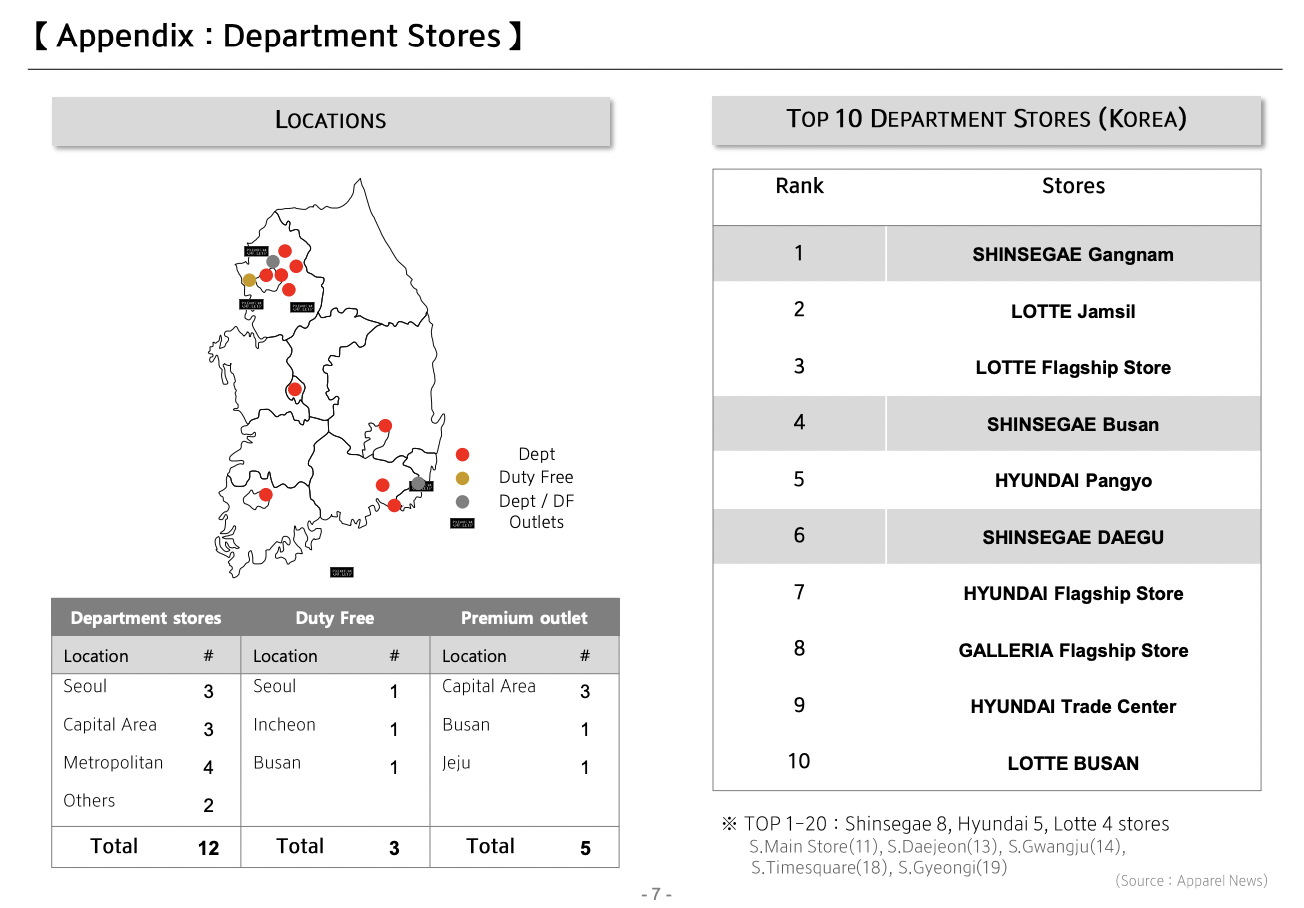Select the LOCATIONS section header
This screenshot has width=1304, height=908.
pos(331,121)
